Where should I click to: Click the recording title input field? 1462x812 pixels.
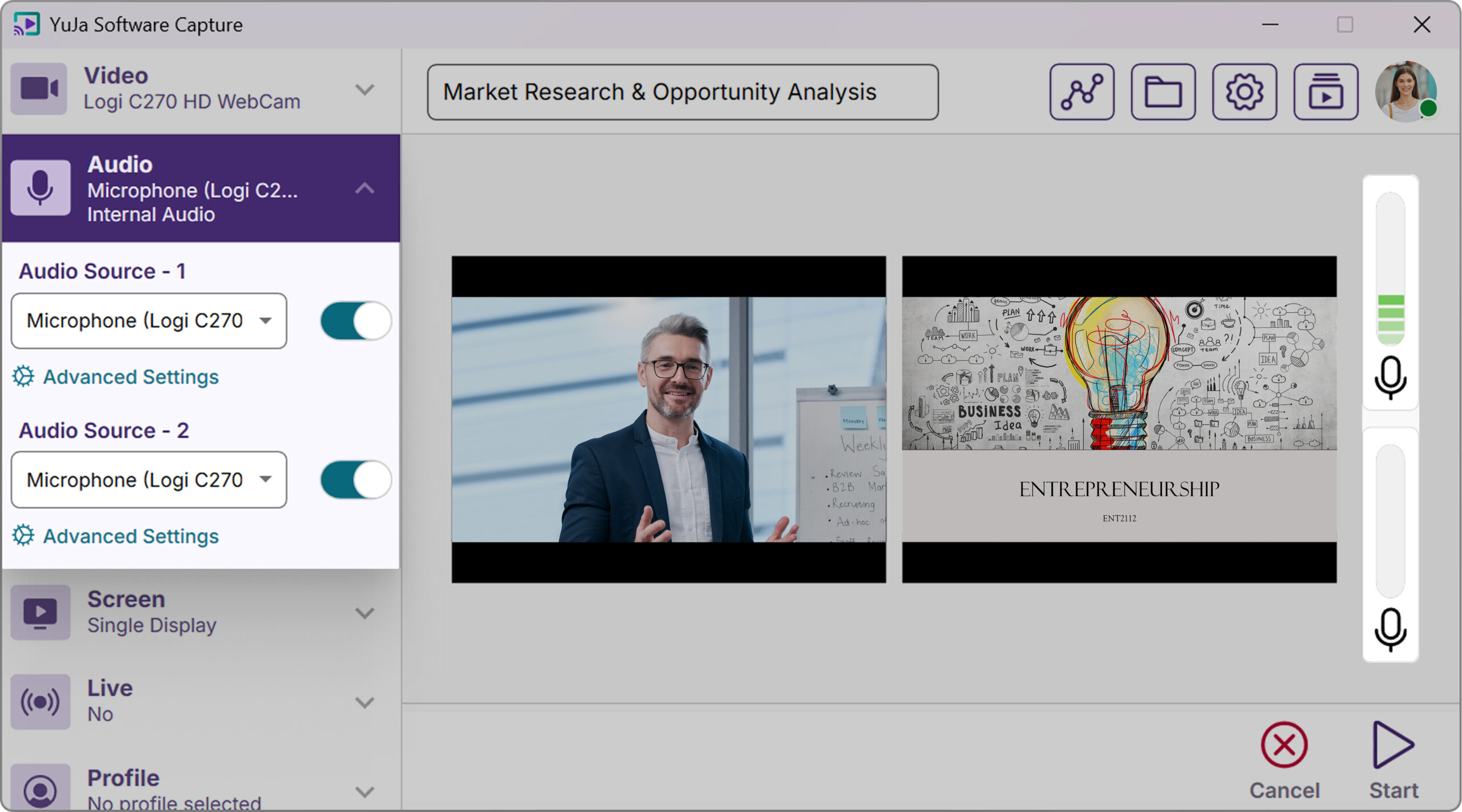[682, 92]
